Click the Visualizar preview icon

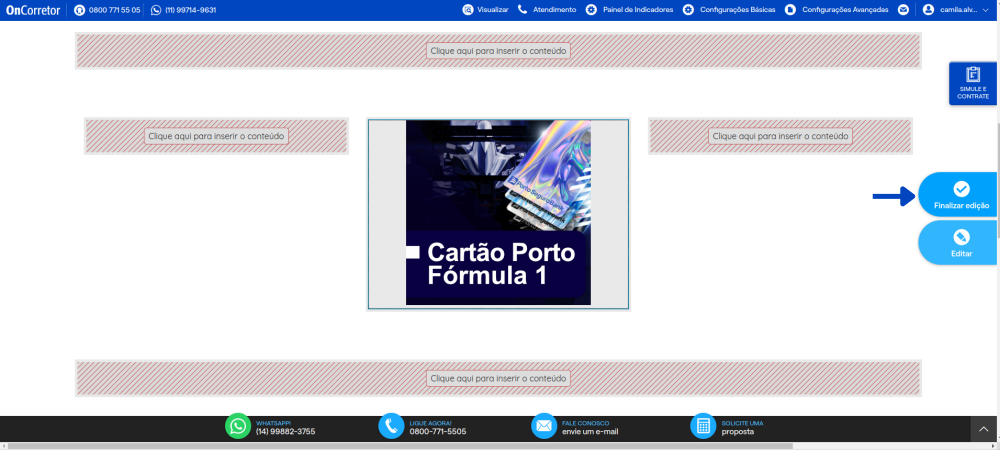pos(468,10)
